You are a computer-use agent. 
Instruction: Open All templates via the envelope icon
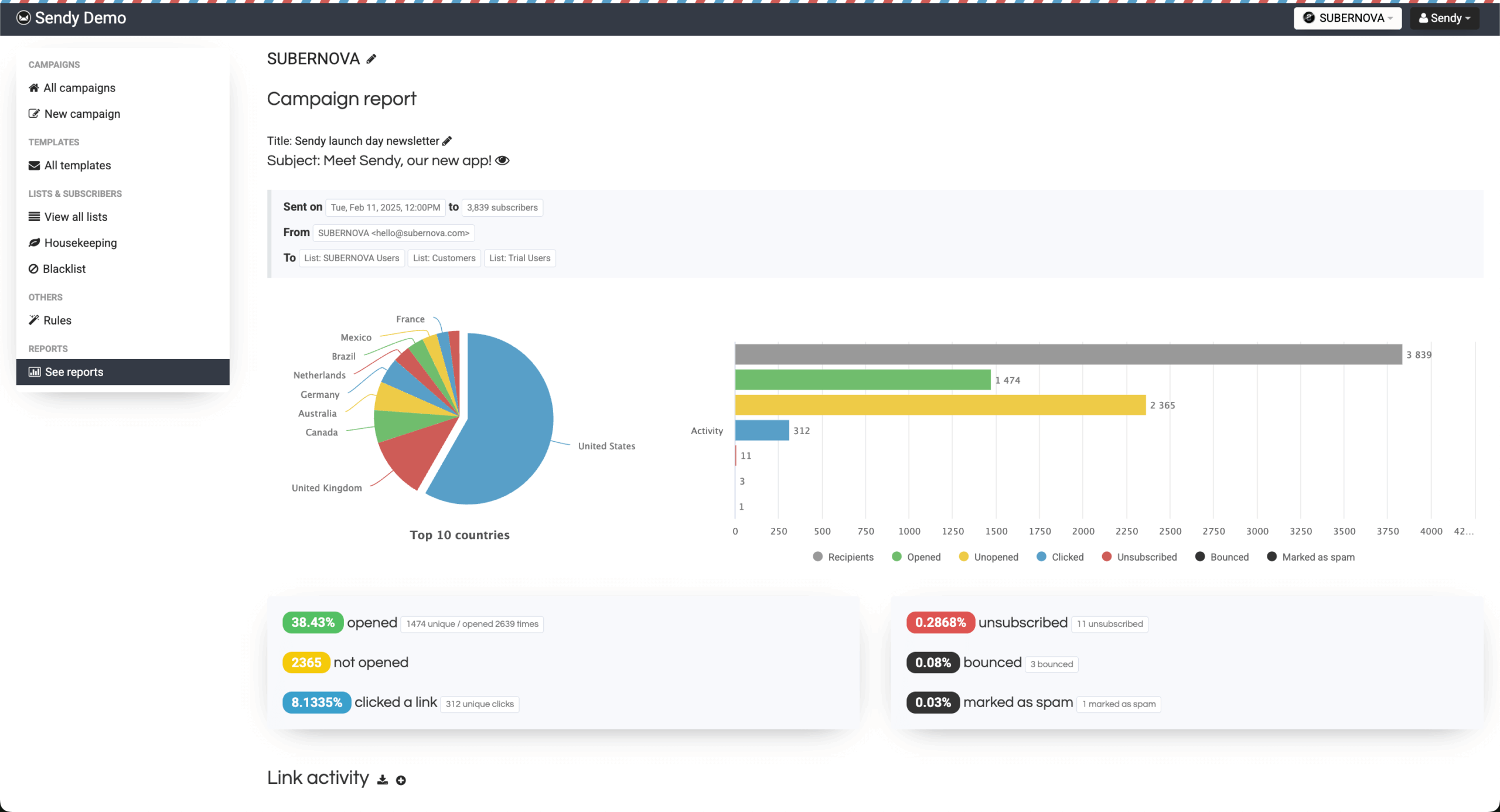(x=34, y=165)
